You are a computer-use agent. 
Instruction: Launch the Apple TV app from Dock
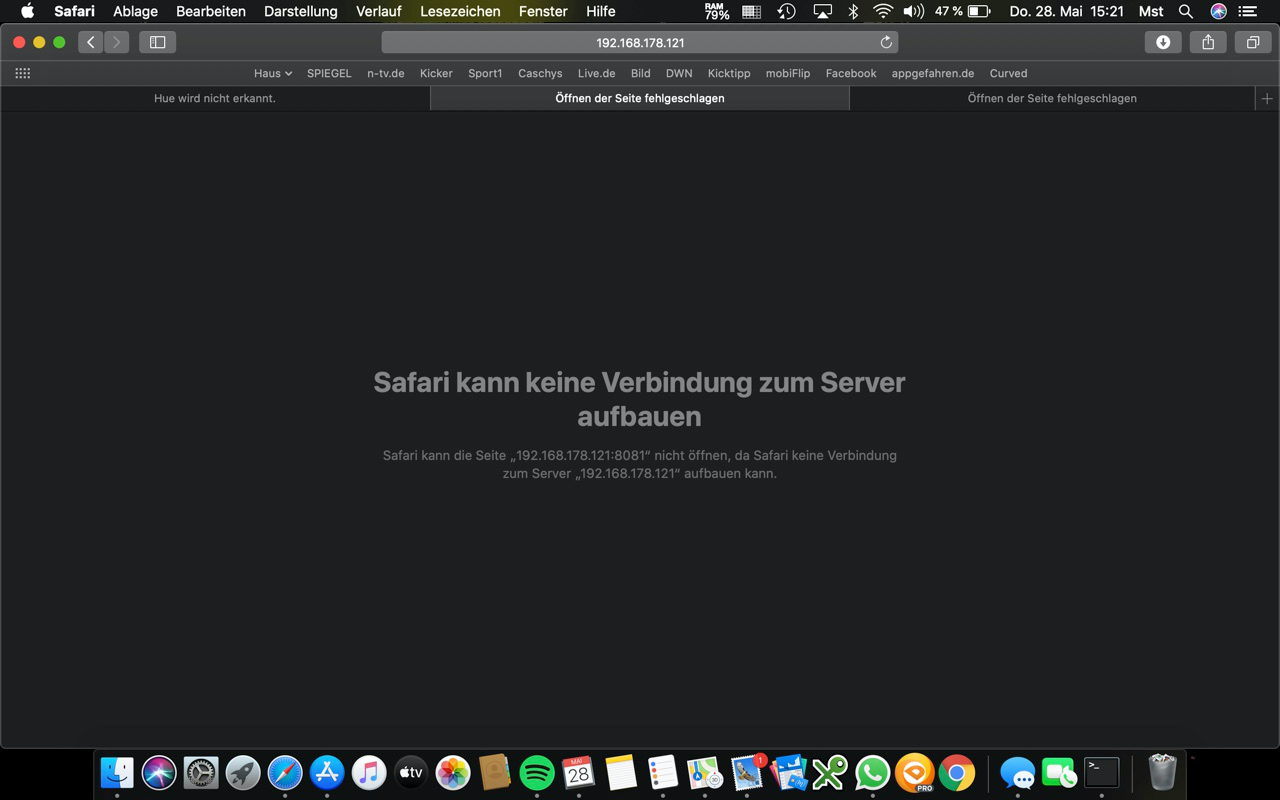coord(411,773)
